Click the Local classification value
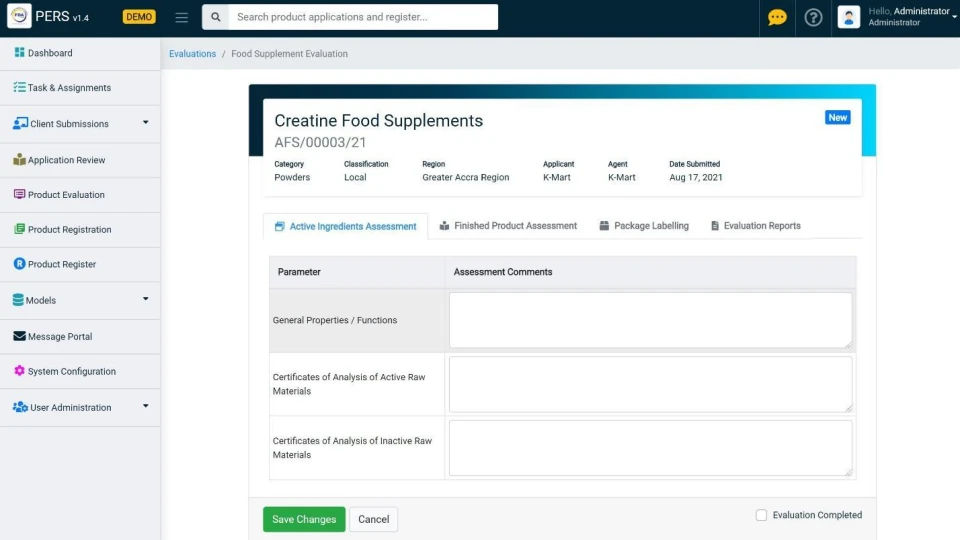Screen dimensions: 960x540 click(355, 178)
